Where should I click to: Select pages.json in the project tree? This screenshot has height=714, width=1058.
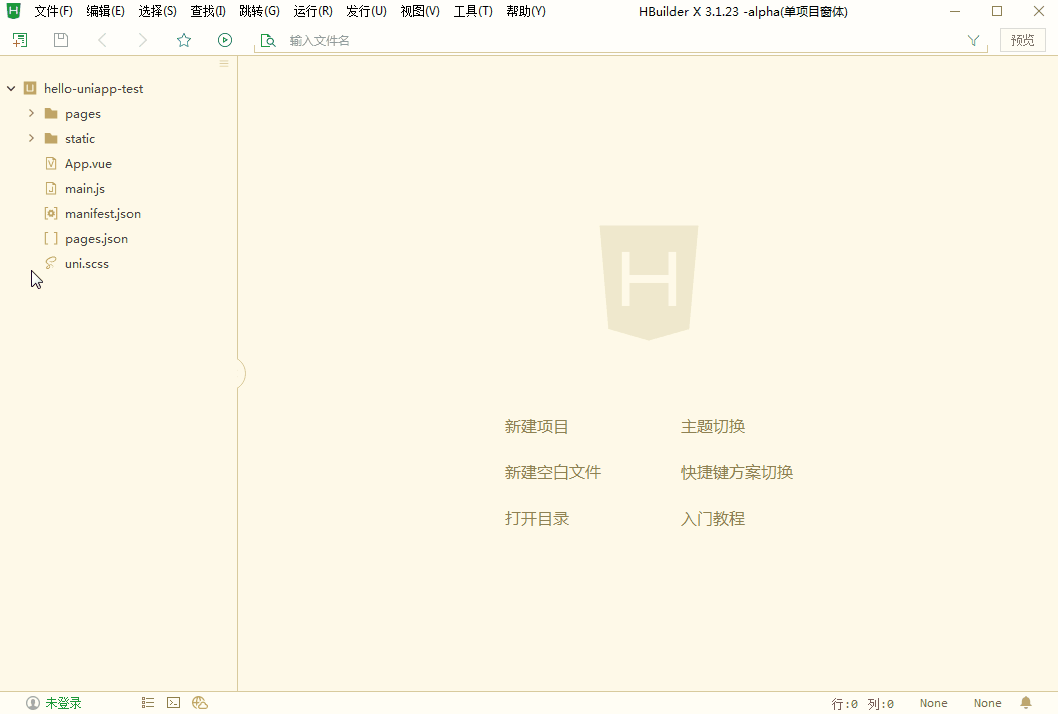(96, 238)
